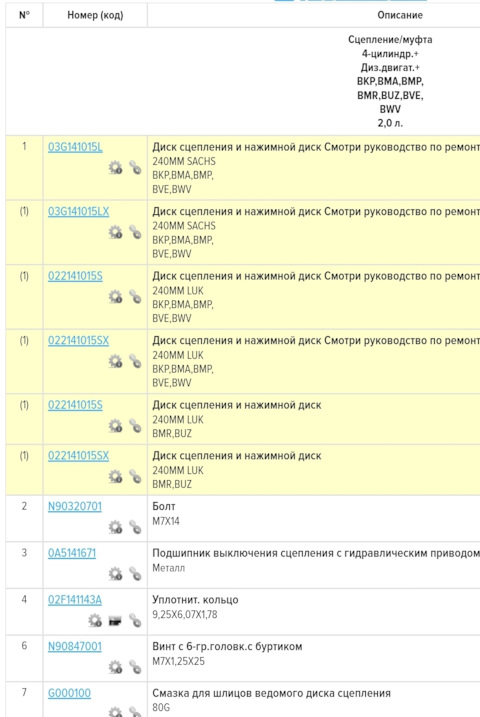
Task: Click chain link icon for part 02F141143A
Action: [x=135, y=621]
